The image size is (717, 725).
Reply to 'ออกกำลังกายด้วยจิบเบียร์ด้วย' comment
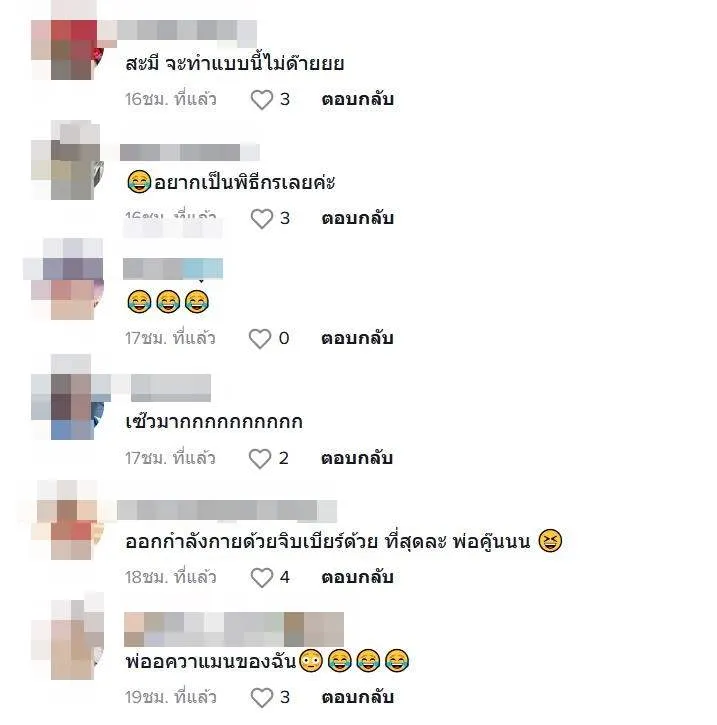pyautogui.click(x=357, y=577)
